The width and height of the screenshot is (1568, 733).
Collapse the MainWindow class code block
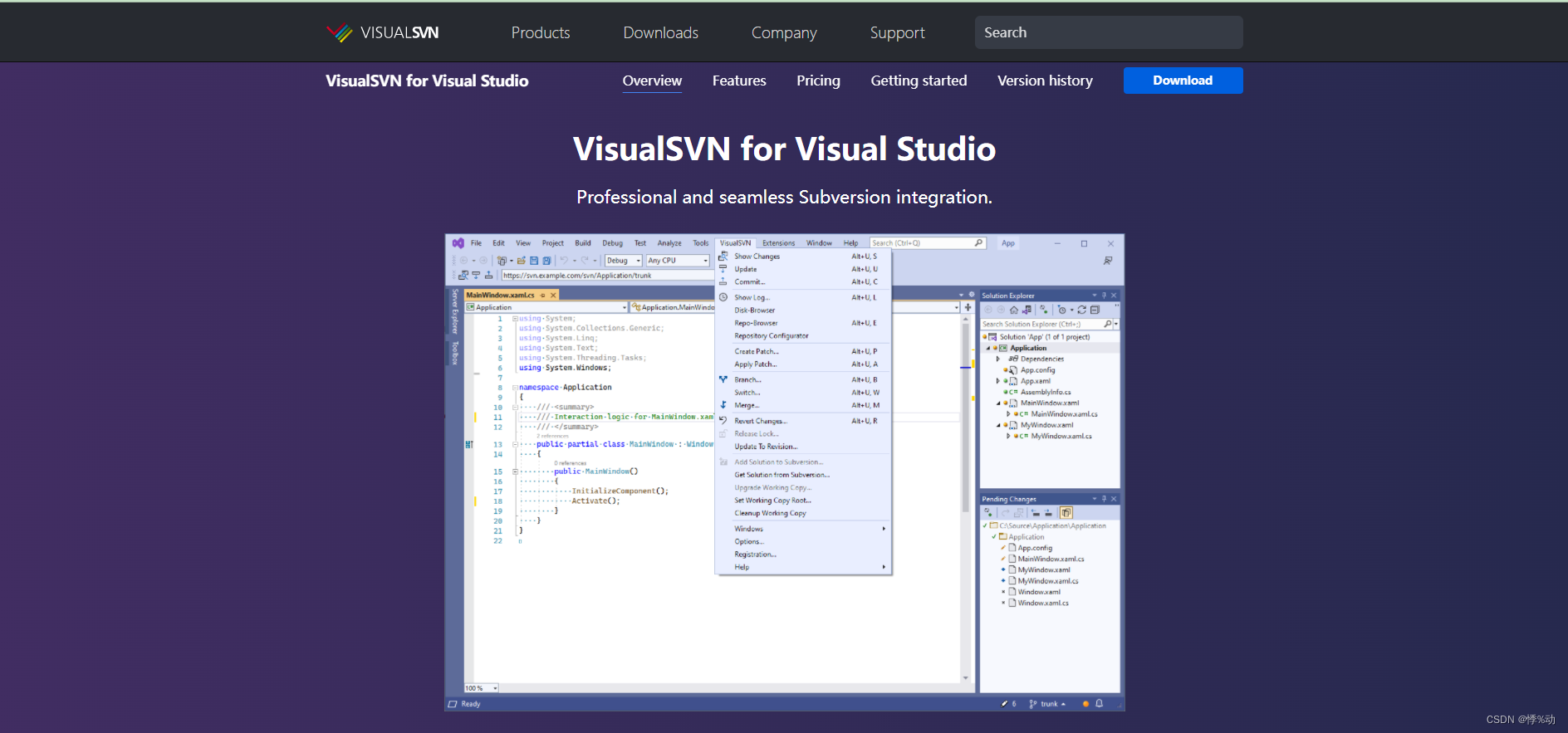pyautogui.click(x=515, y=444)
